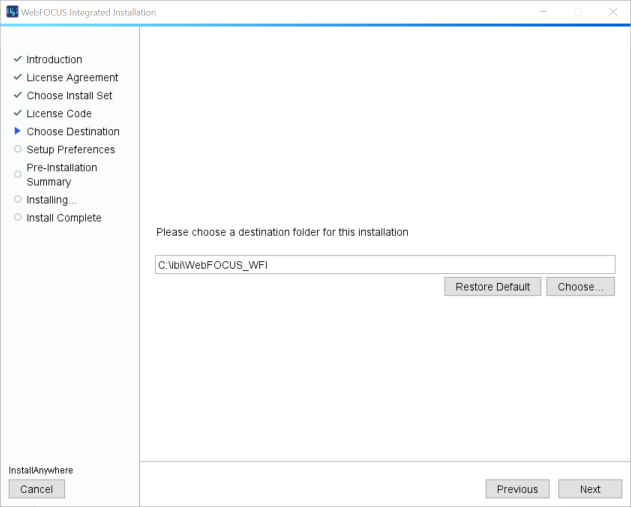This screenshot has height=507, width=631.
Task: Open the Choose... folder browser
Action: [x=580, y=286]
